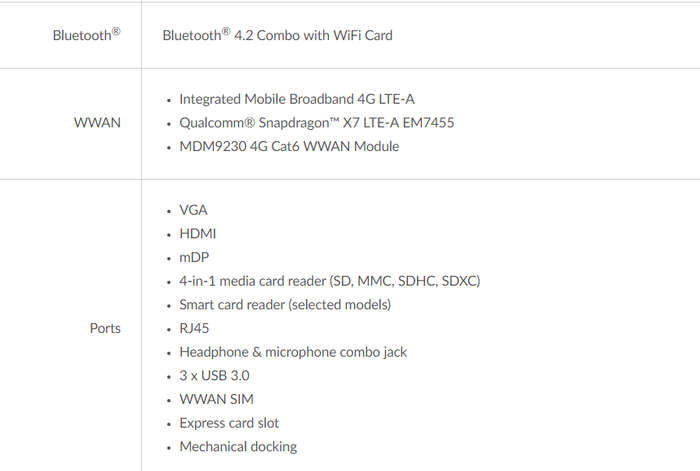
Task: Select the Bluetooth 4.2 Combo with WiFi Card text
Action: coord(277,35)
